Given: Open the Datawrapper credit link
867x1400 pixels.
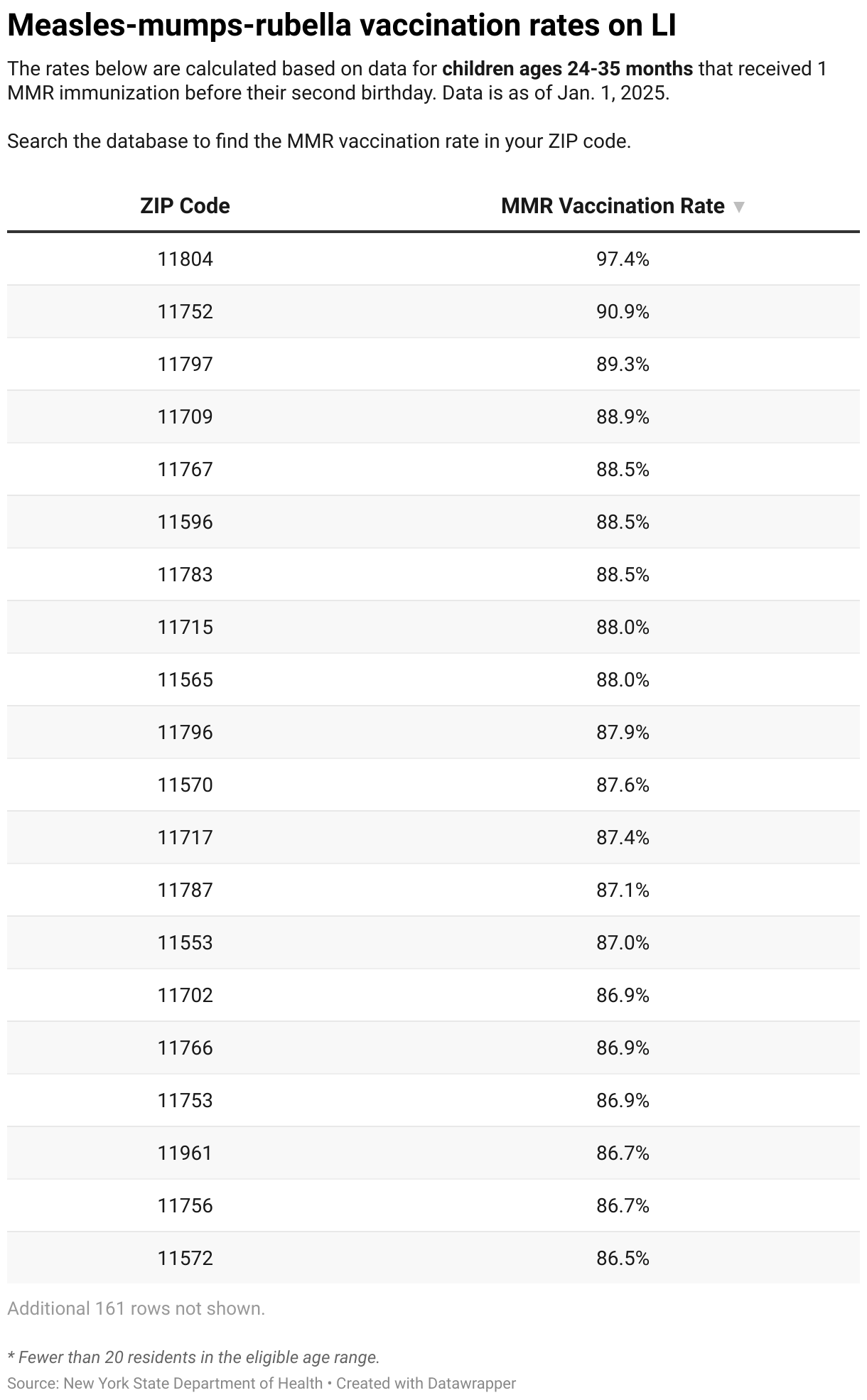Looking at the screenshot, I should [426, 1383].
